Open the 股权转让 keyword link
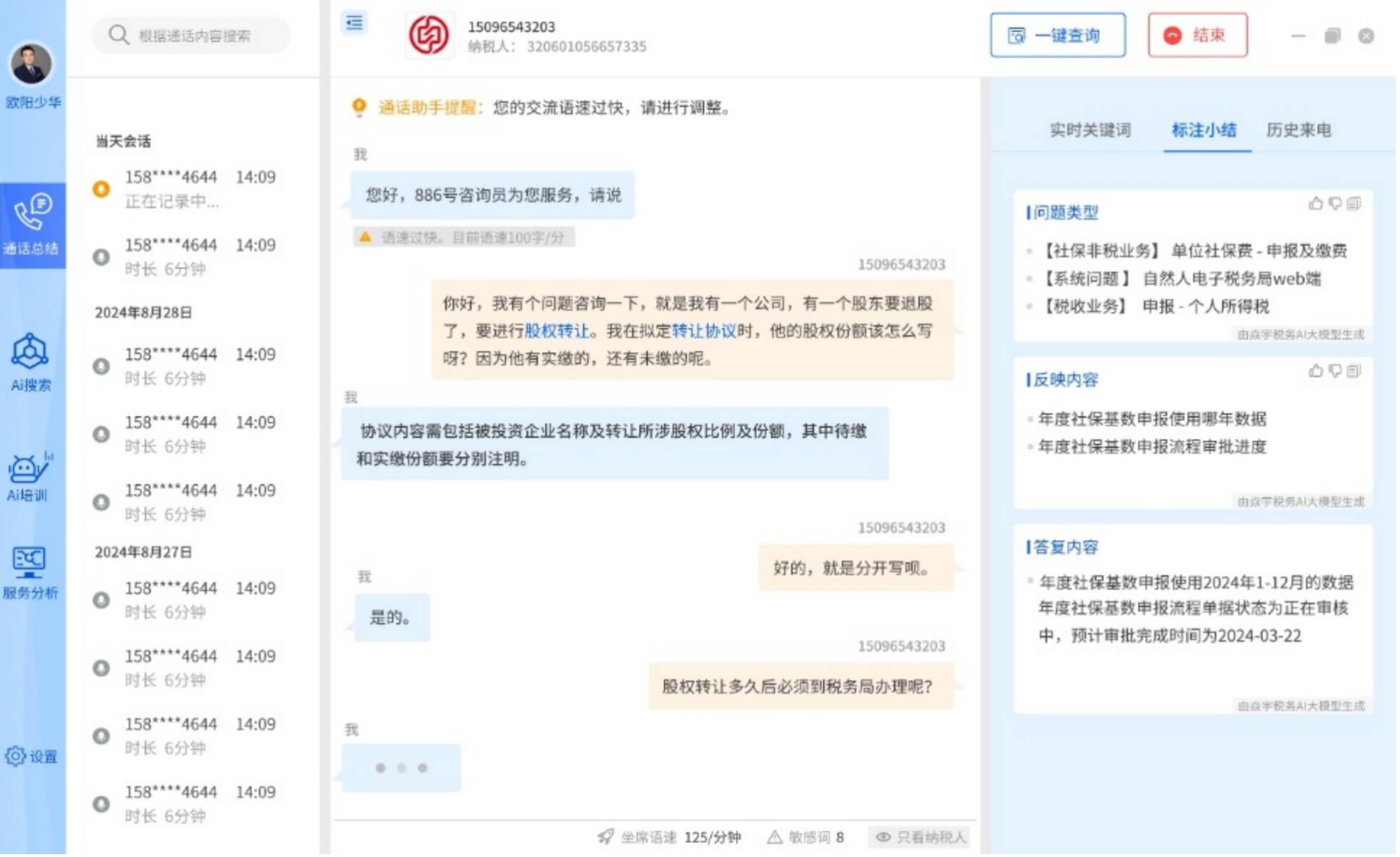The height and width of the screenshot is (857, 1400). click(x=556, y=331)
